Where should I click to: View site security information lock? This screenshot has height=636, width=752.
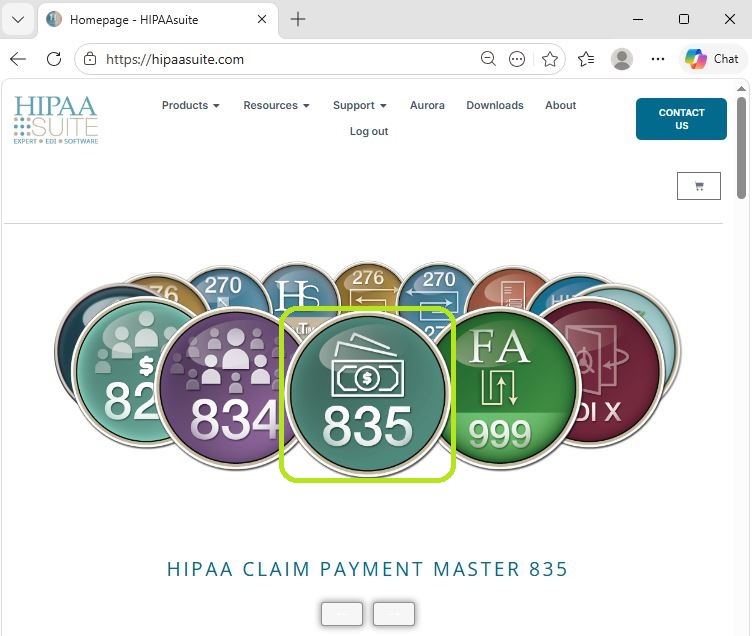(x=90, y=59)
